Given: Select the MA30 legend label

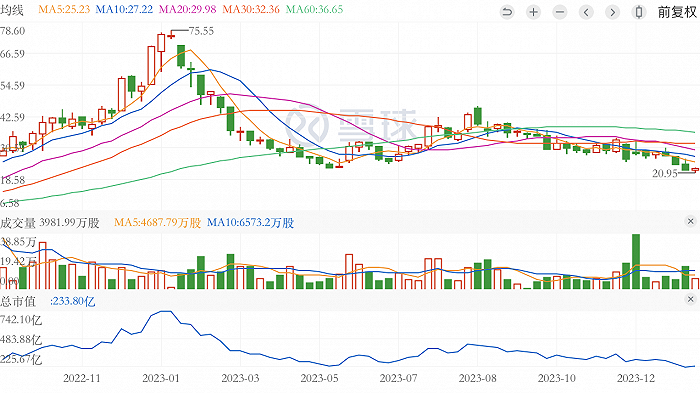Looking at the screenshot, I should click(x=251, y=9).
